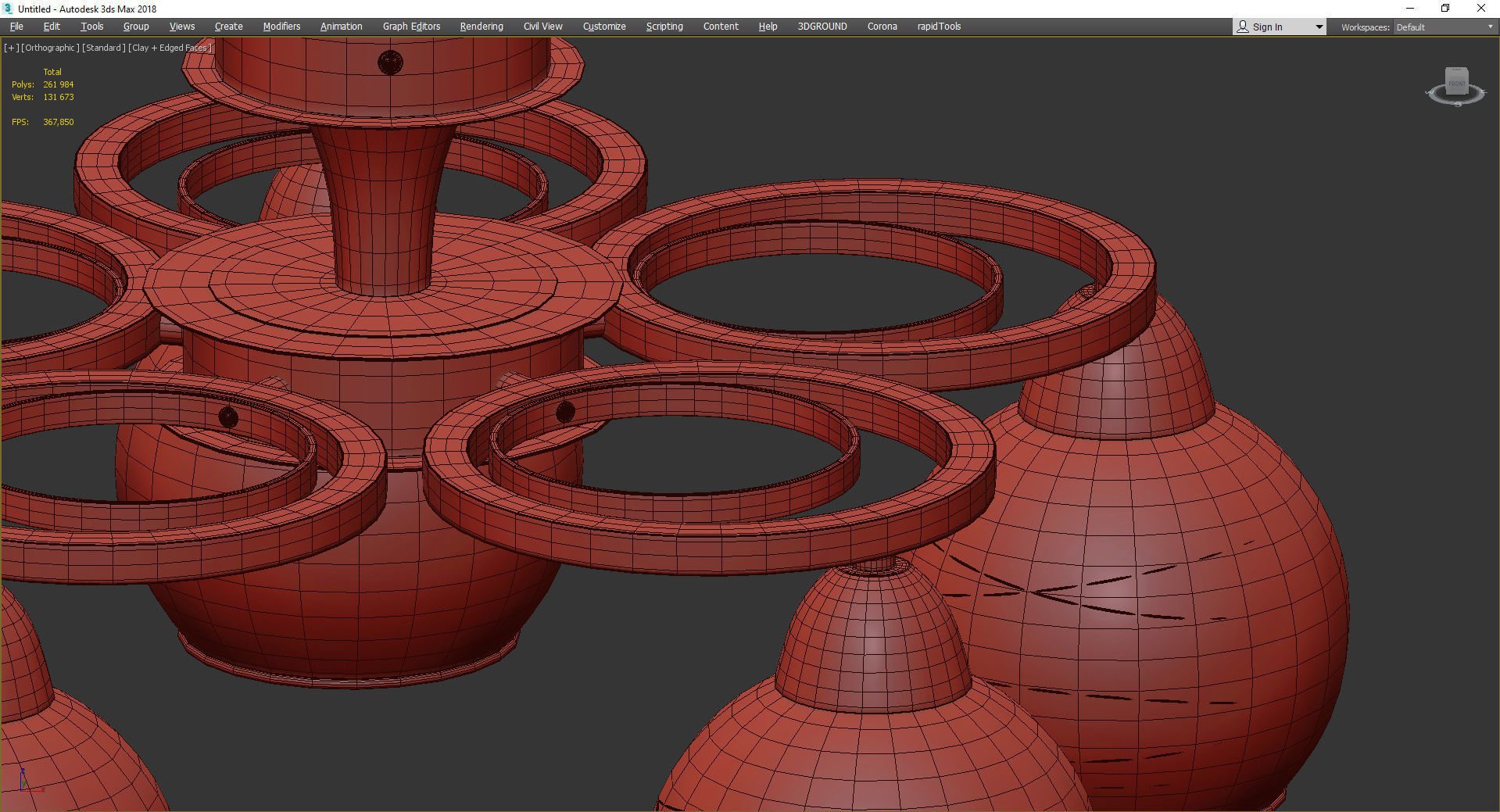1500x812 pixels.
Task: Open the Animation menu
Action: [342, 27]
